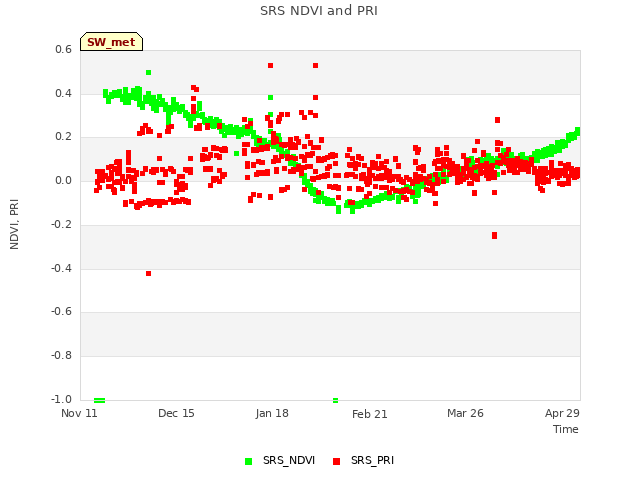Click the 0.0 y-axis label
The height and width of the screenshot is (480, 640).
(x=63, y=180)
